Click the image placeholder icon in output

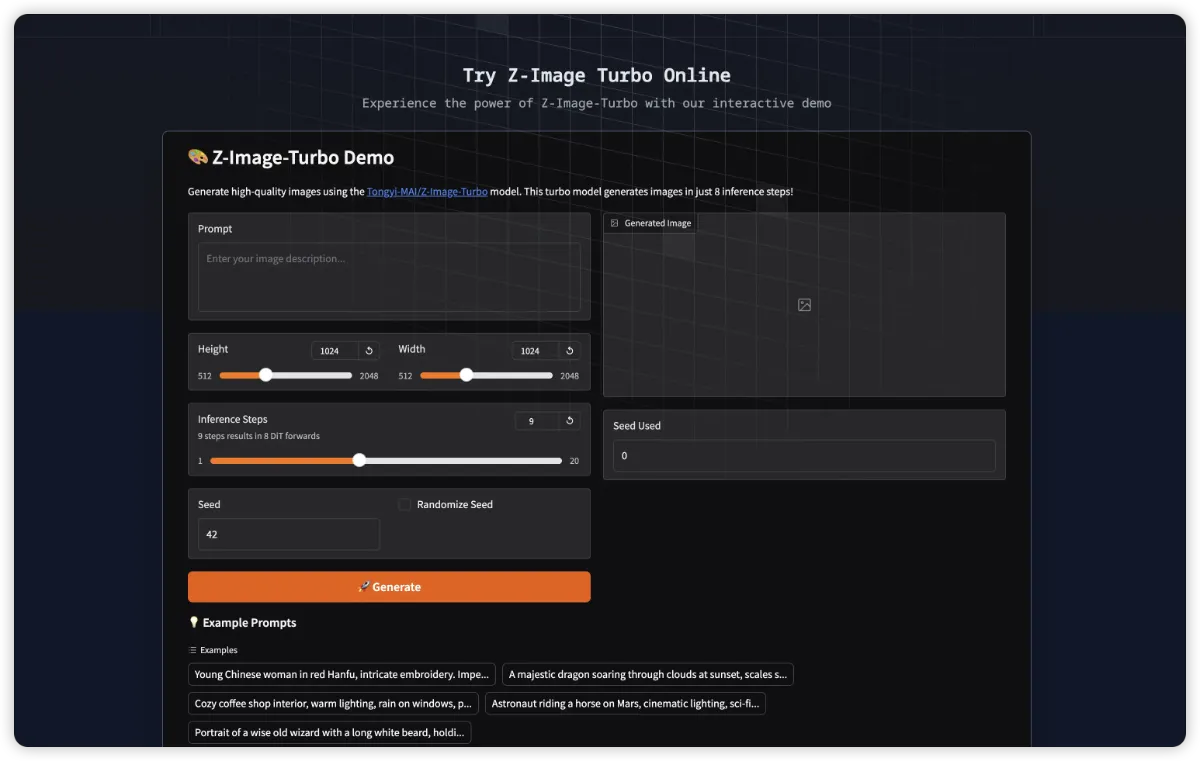[x=804, y=305]
